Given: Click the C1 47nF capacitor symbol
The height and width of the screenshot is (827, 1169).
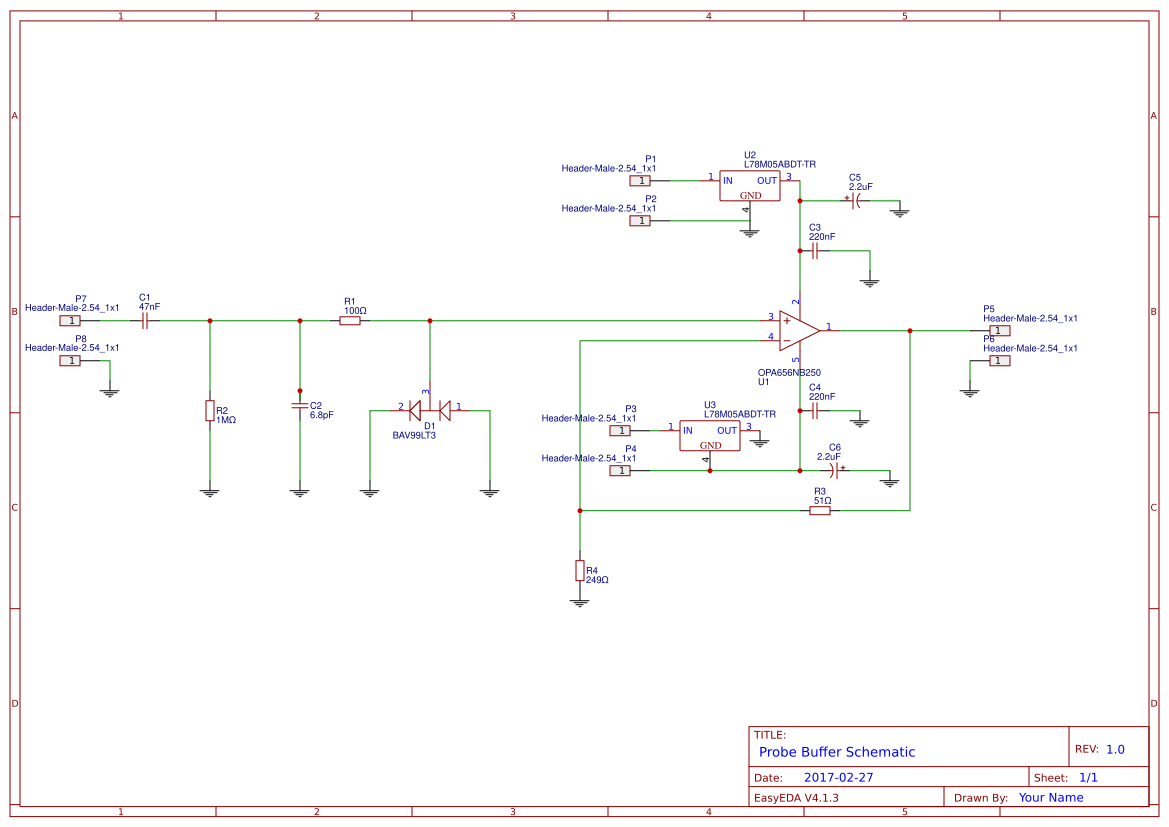Looking at the screenshot, I should click(143, 319).
